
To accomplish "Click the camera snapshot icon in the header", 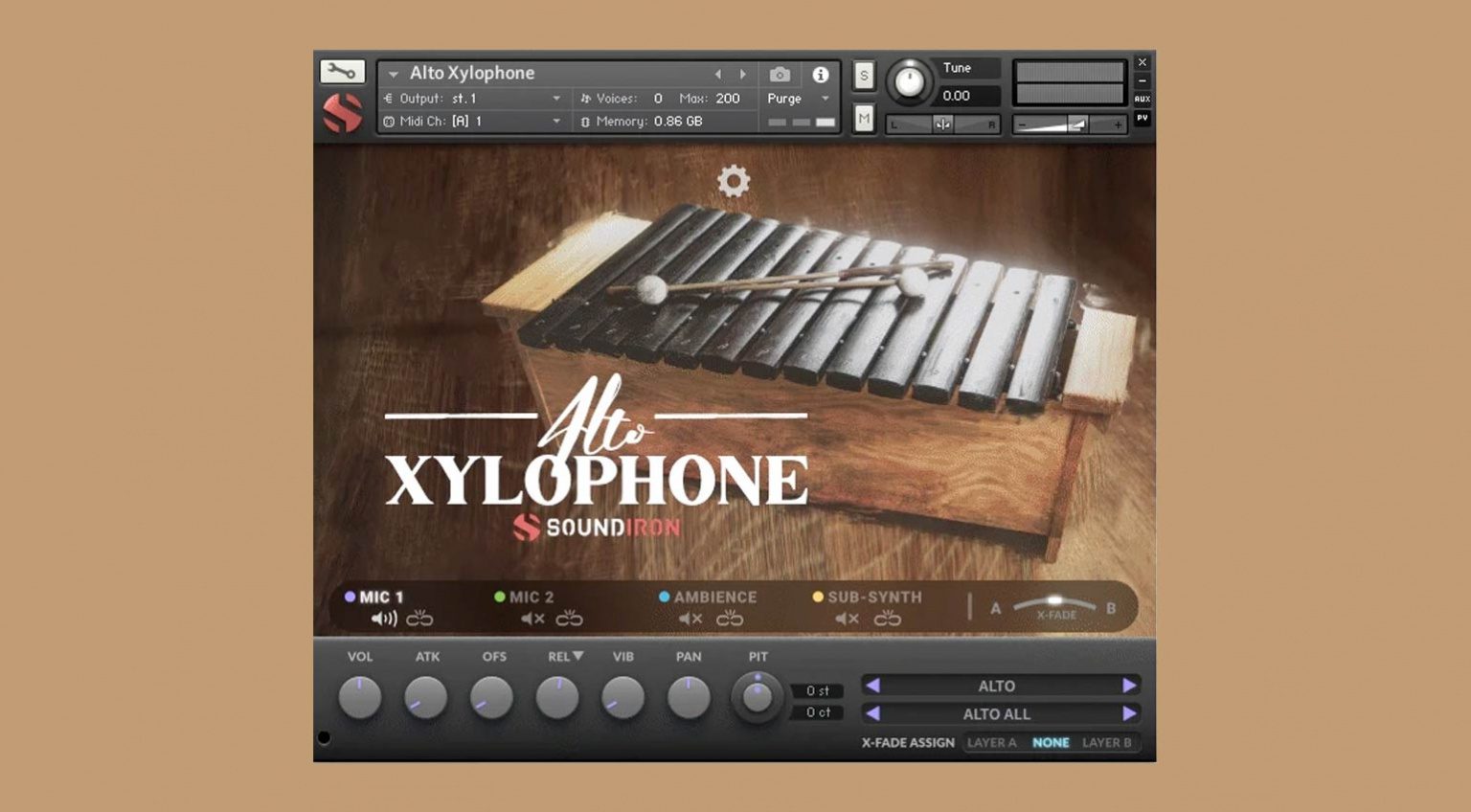I will (x=779, y=74).
